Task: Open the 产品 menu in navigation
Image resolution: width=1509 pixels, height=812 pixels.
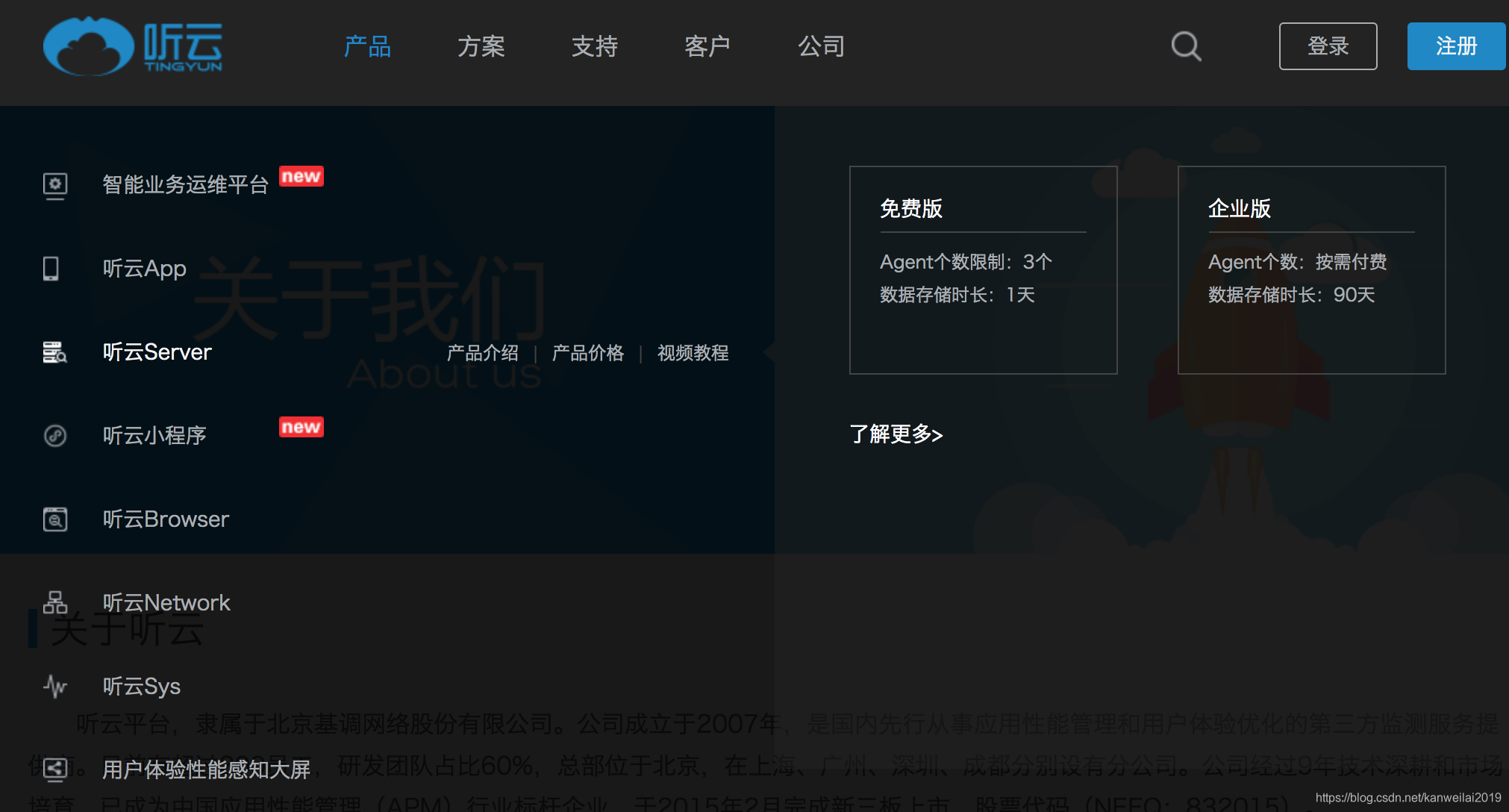Action: pos(367,46)
